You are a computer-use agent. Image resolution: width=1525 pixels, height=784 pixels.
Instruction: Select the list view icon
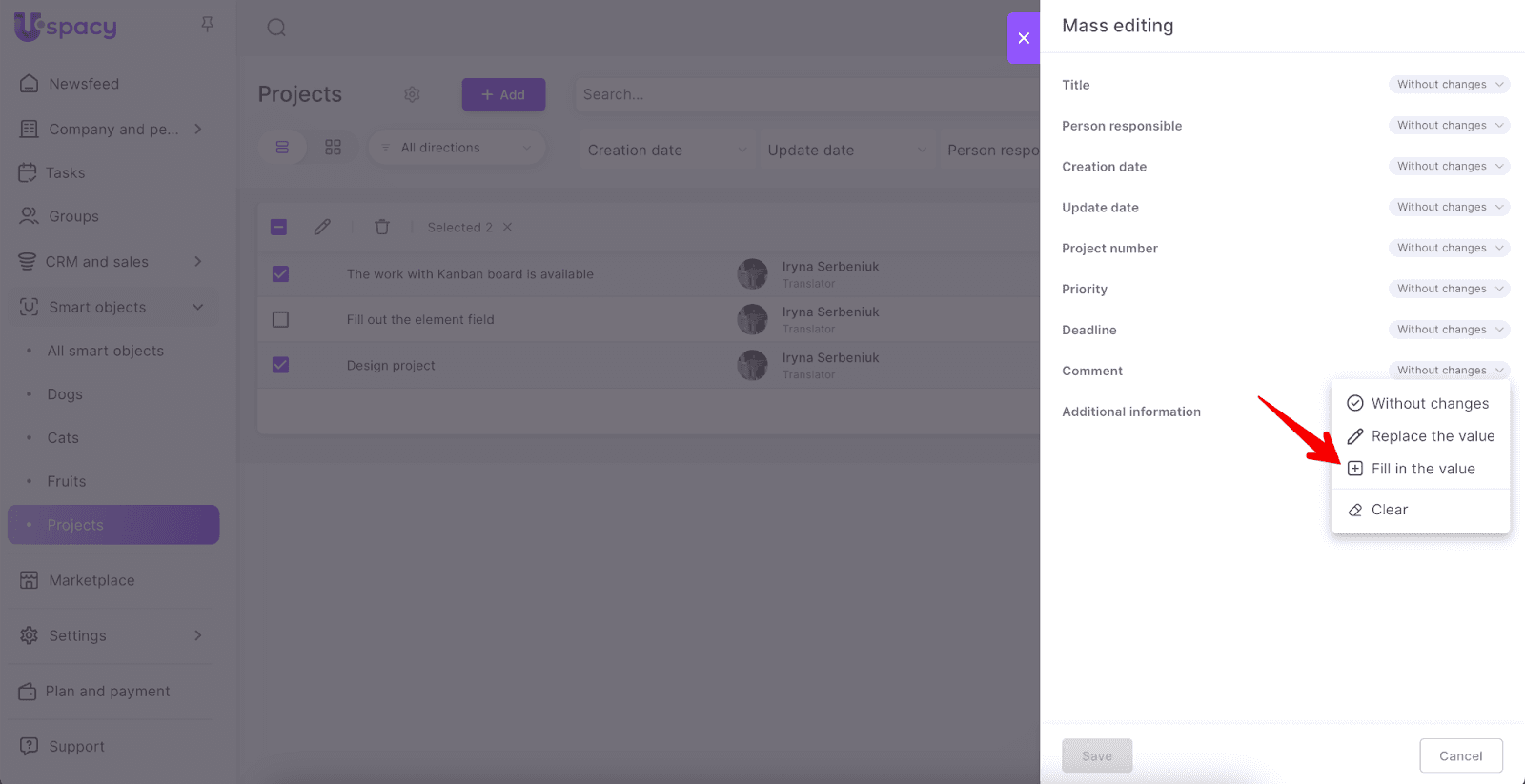point(282,148)
